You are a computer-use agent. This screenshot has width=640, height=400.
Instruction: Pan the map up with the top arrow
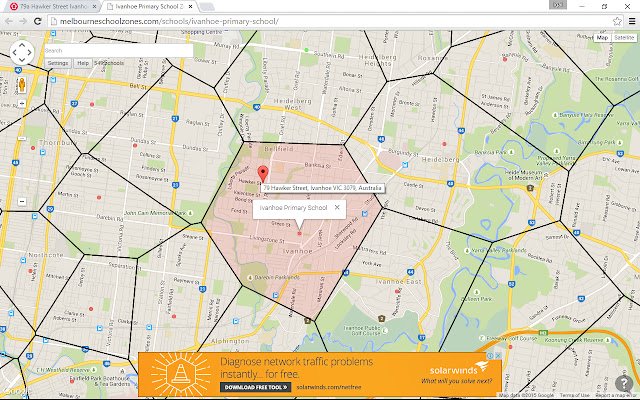pyautogui.click(x=22, y=44)
